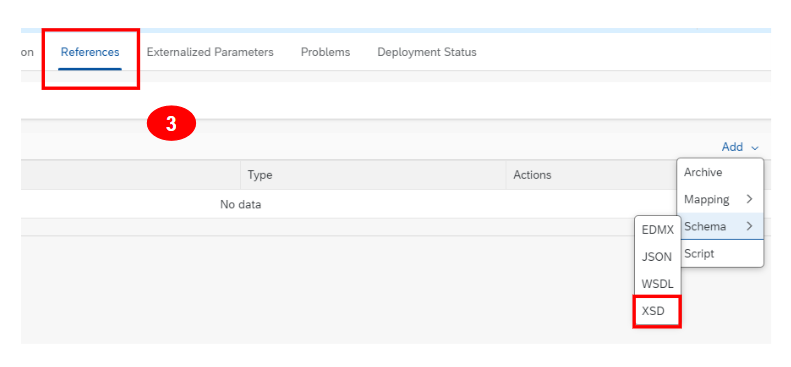Click the No data table message
Image resolution: width=791 pixels, height=367 pixels.
pos(241,204)
